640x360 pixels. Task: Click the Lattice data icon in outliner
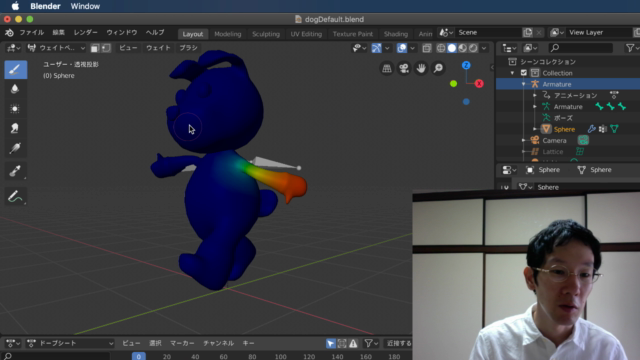tap(580, 151)
